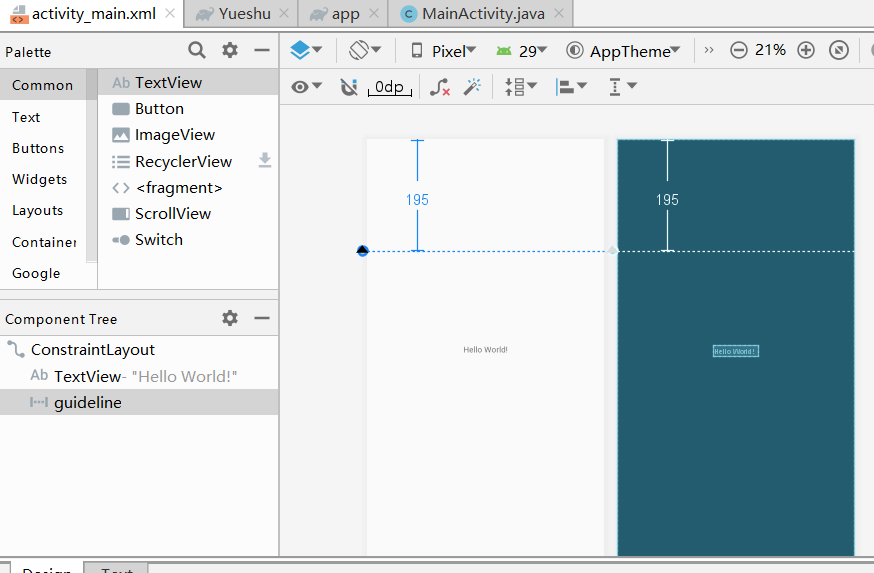Open Align options dropdown
Screen dimensions: 874x573
click(571, 87)
